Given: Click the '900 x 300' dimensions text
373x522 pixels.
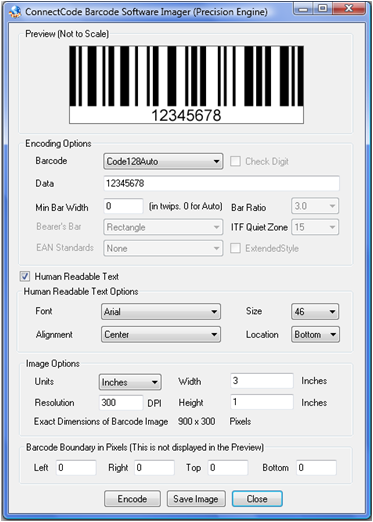Looking at the screenshot, I should tap(196, 421).
